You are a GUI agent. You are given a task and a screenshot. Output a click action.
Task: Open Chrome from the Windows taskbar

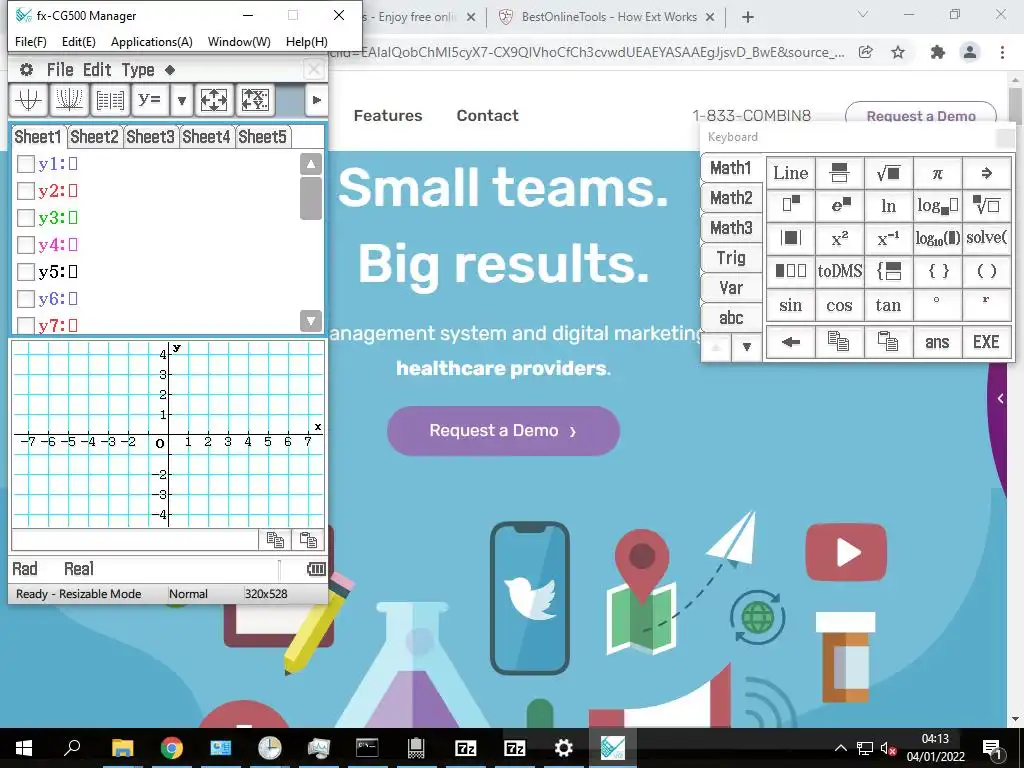pyautogui.click(x=171, y=748)
